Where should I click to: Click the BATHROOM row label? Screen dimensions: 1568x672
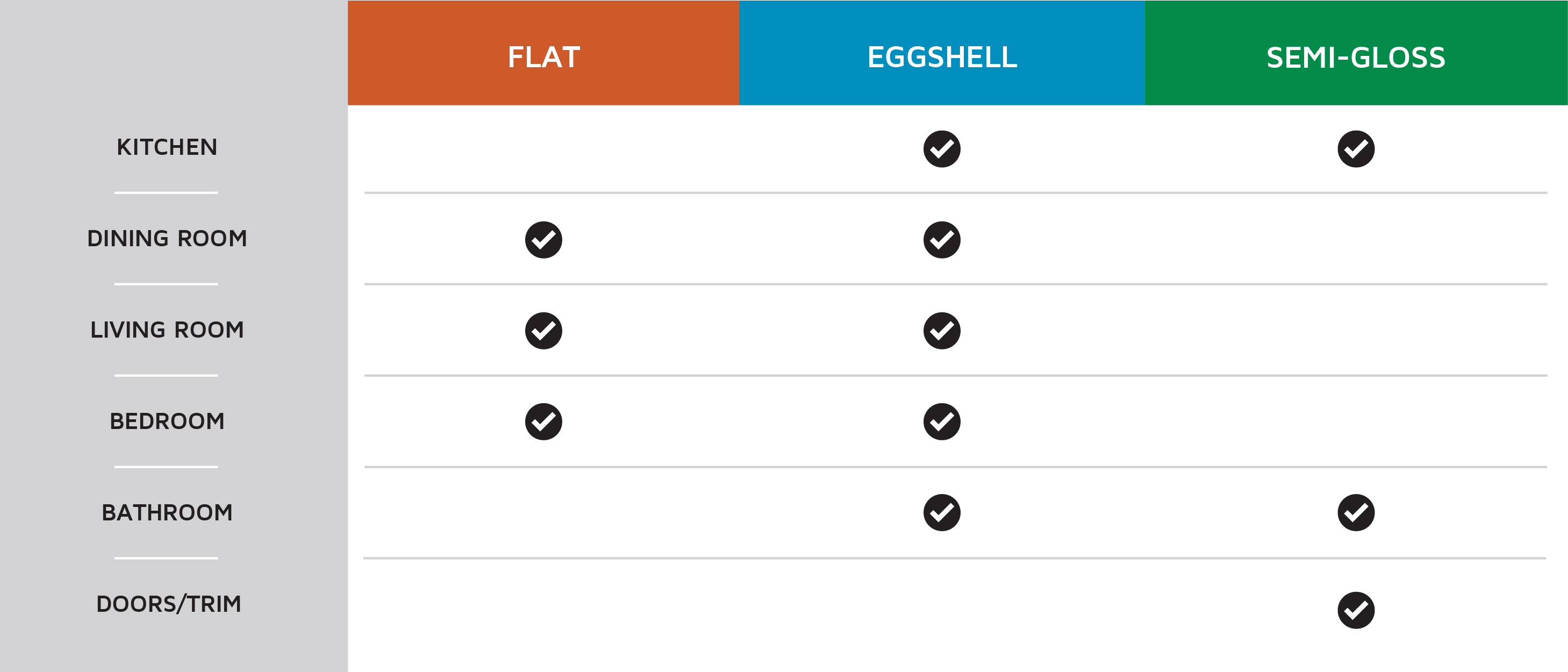[x=167, y=512]
